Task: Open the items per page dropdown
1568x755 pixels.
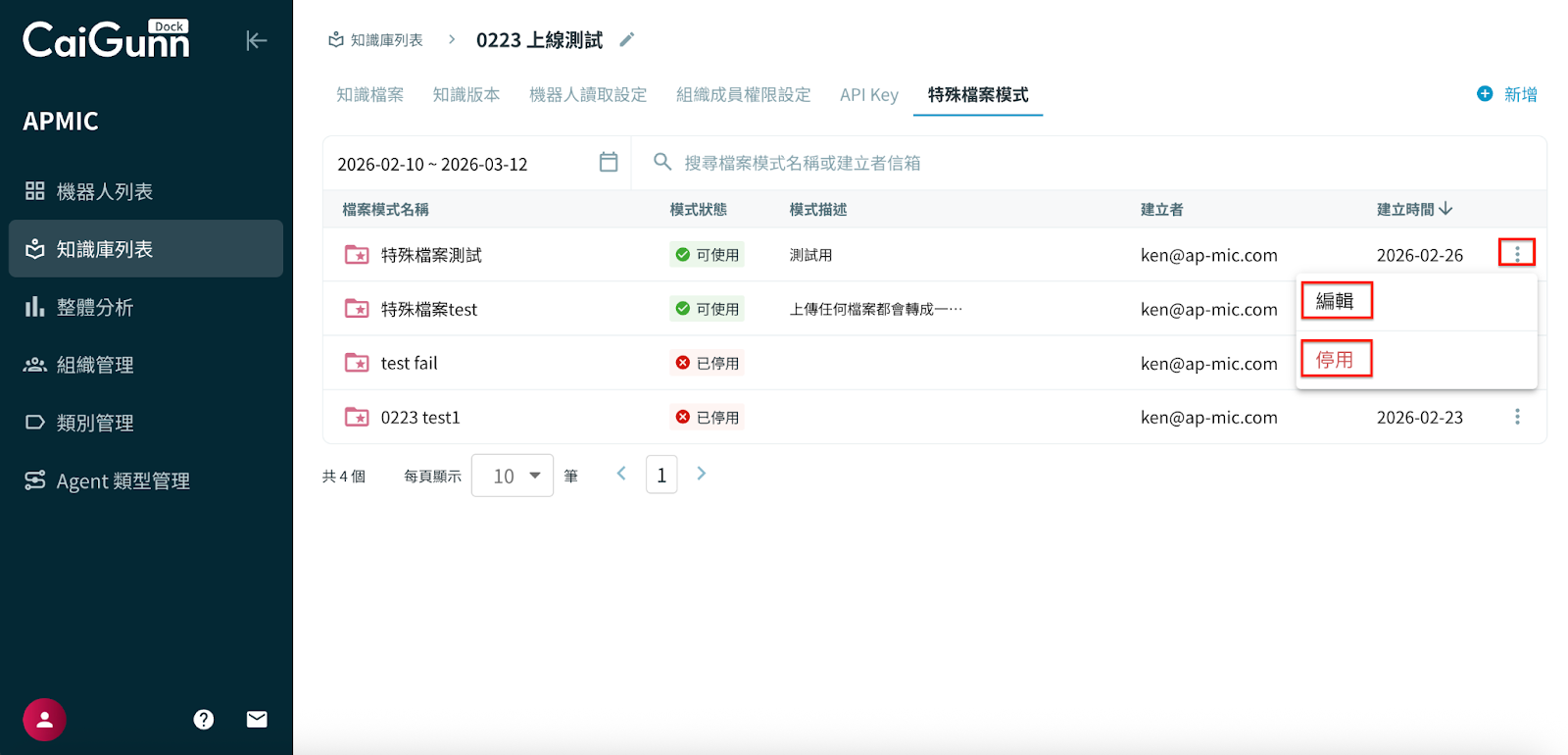Action: [513, 476]
